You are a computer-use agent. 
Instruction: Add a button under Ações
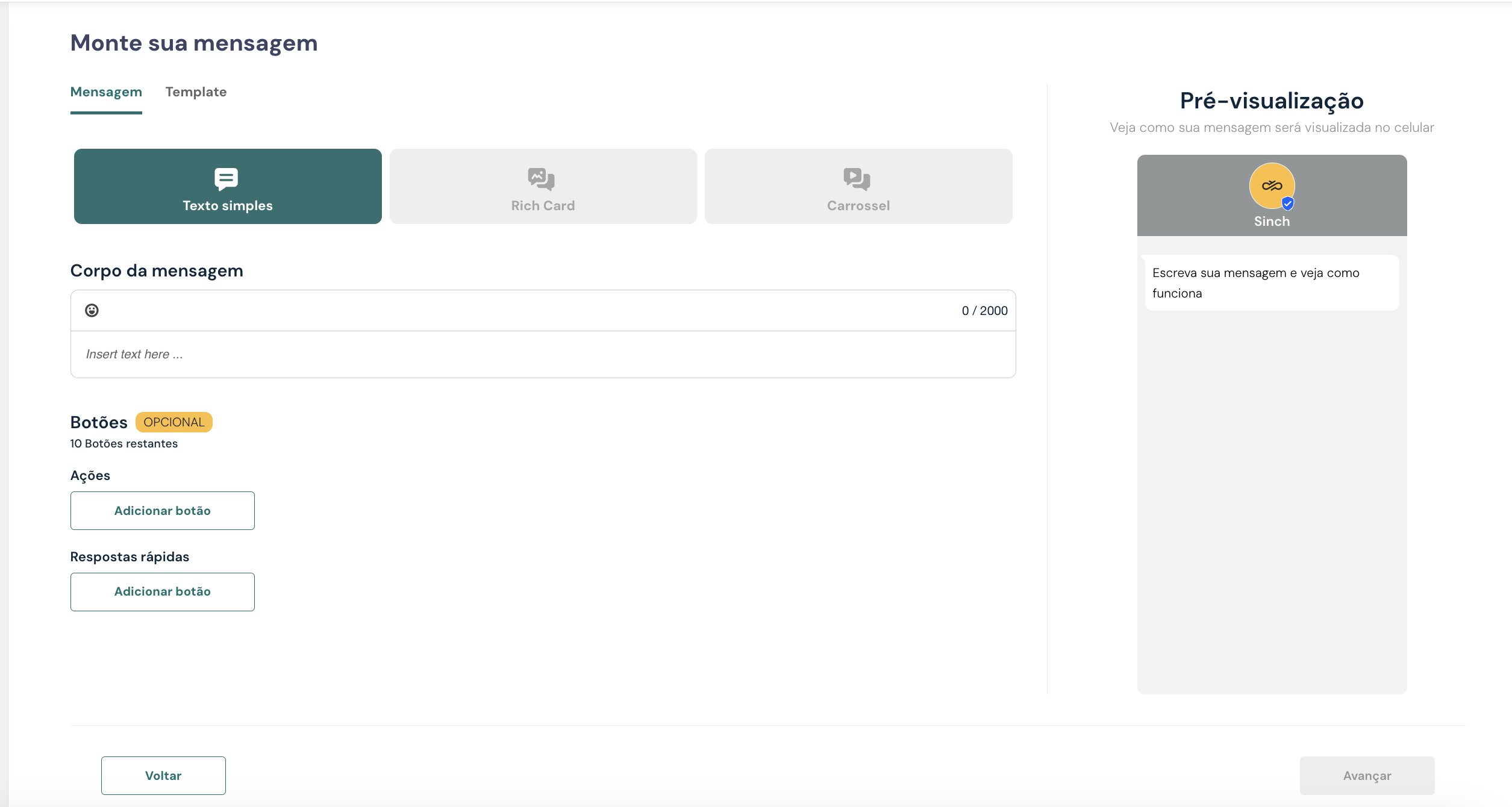(163, 511)
